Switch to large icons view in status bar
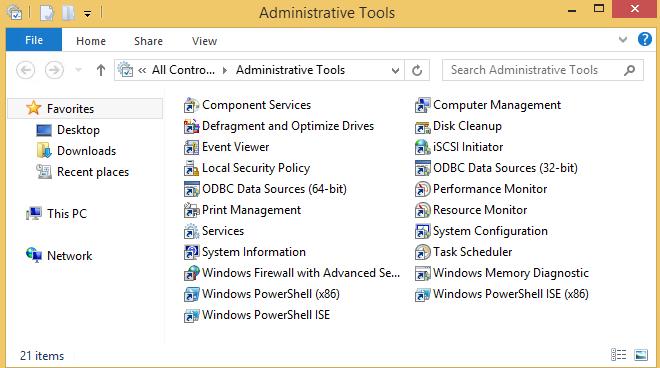Viewport: 660px width, 368px height. (641, 355)
